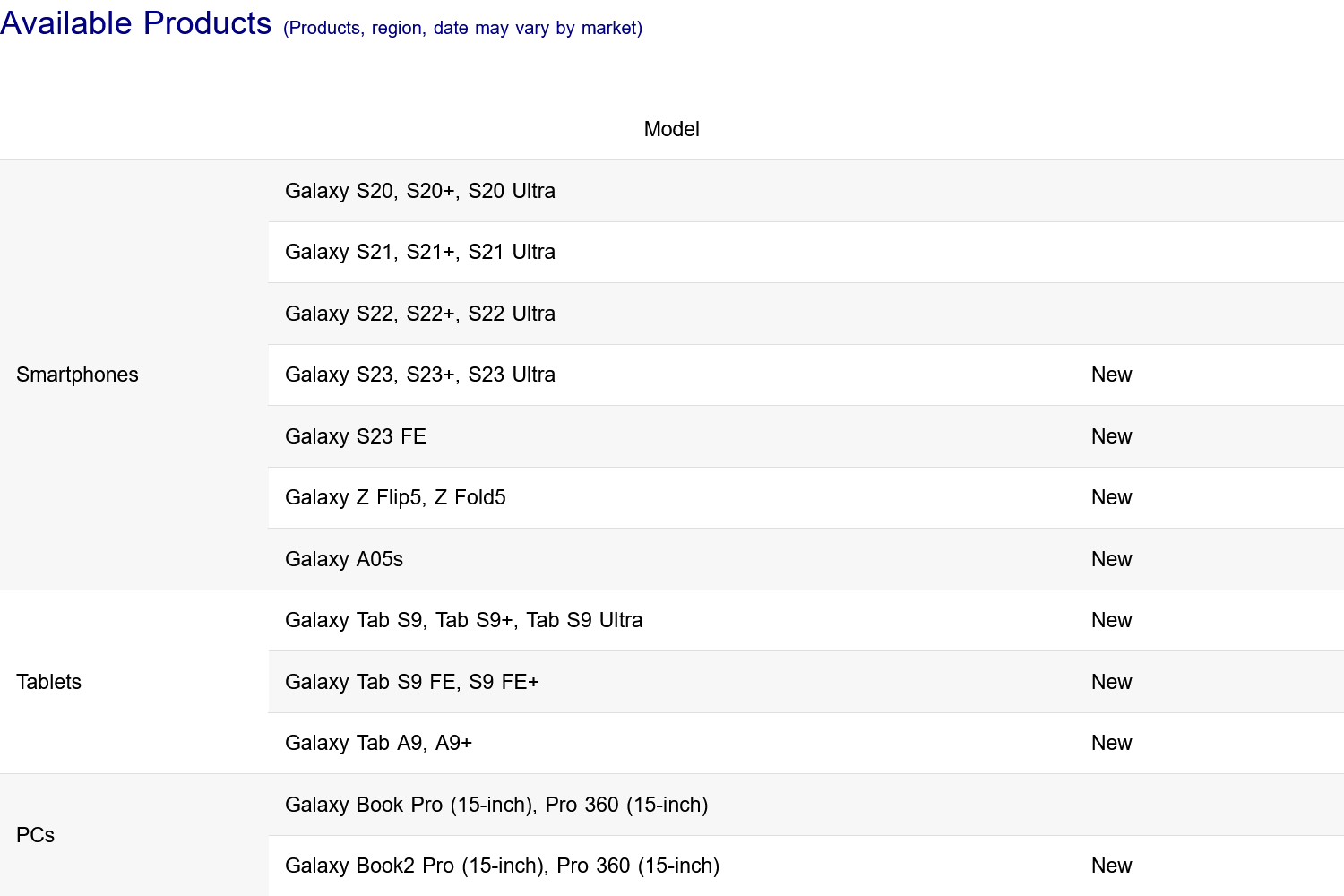This screenshot has width=1344, height=896.
Task: Click New label for Galaxy Tab S9 FE row
Action: [1112, 682]
